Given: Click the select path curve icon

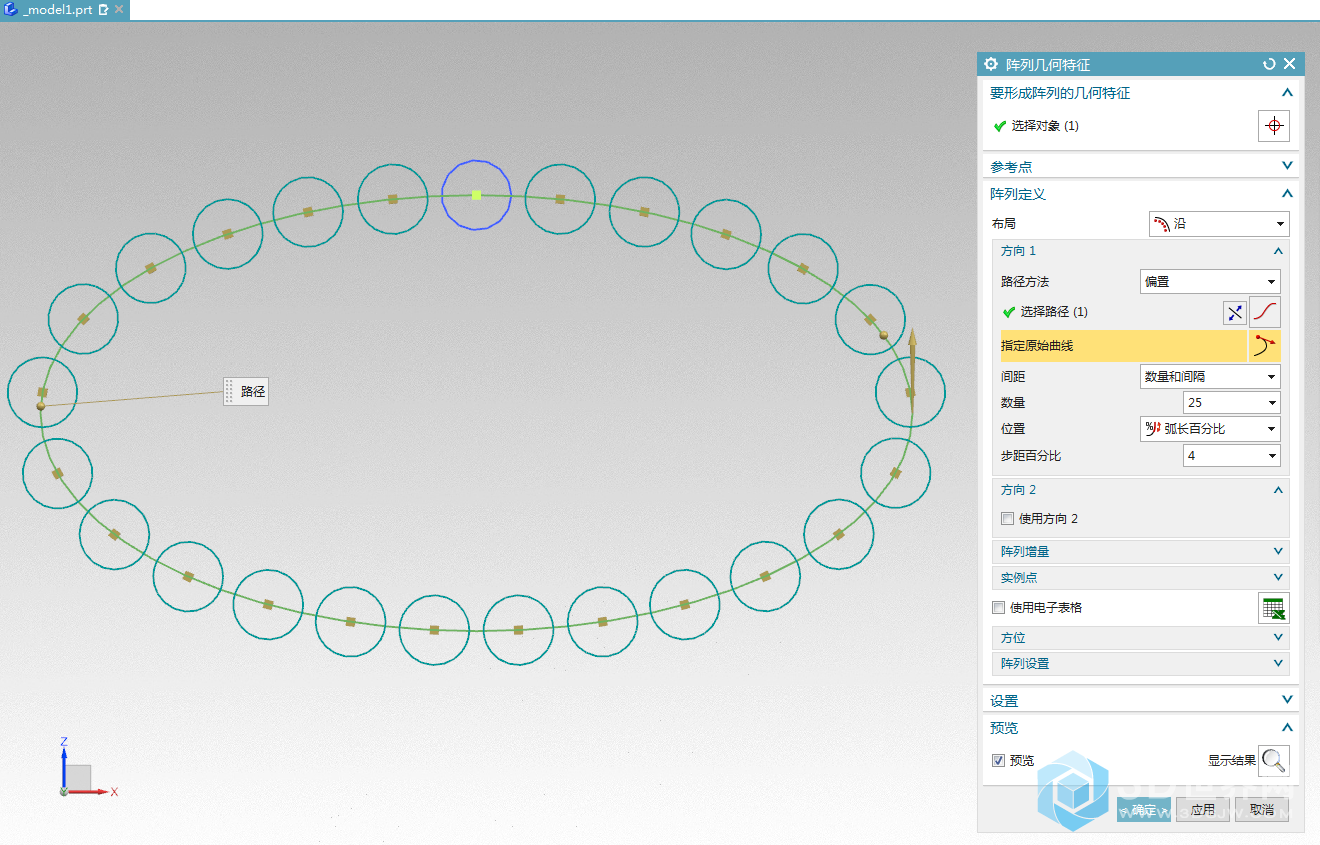Looking at the screenshot, I should pyautogui.click(x=1266, y=312).
